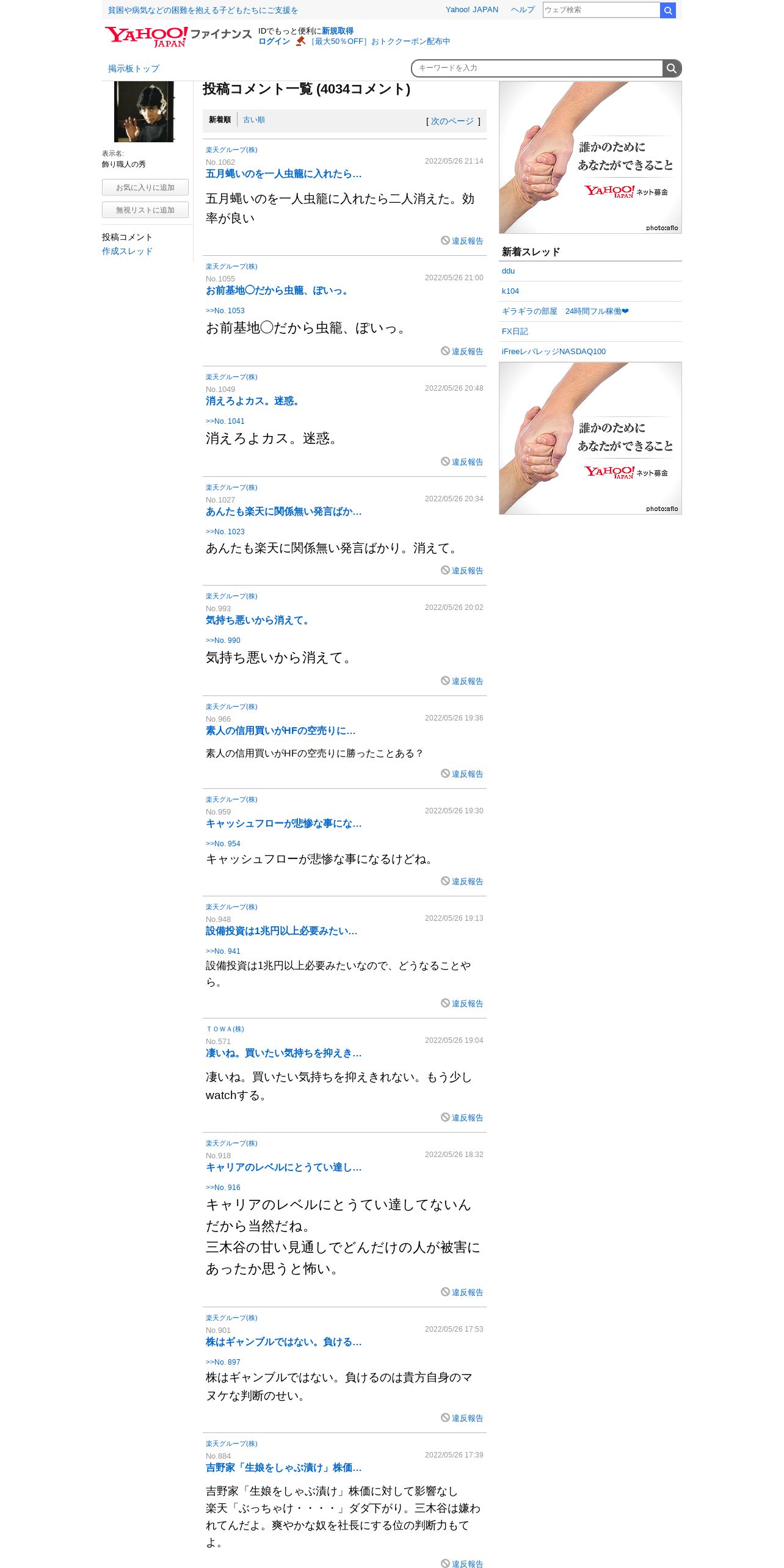This screenshot has width=784, height=1568.
Task: Select 投稿コメント in the sidebar
Action: (127, 238)
